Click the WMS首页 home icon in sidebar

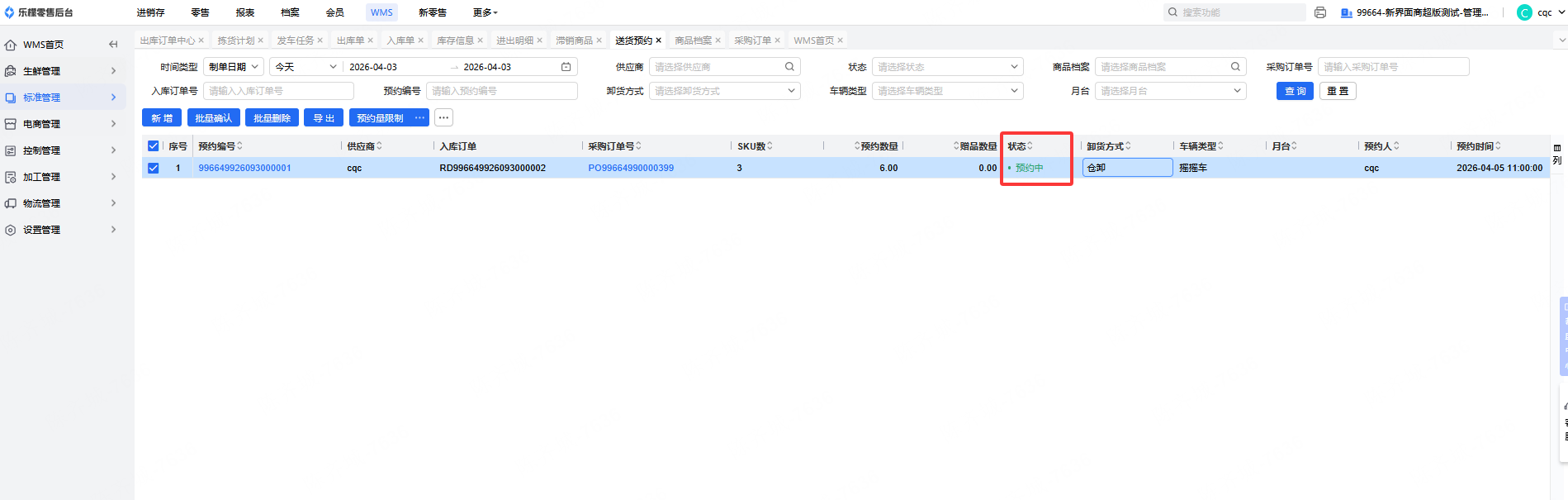(x=11, y=45)
